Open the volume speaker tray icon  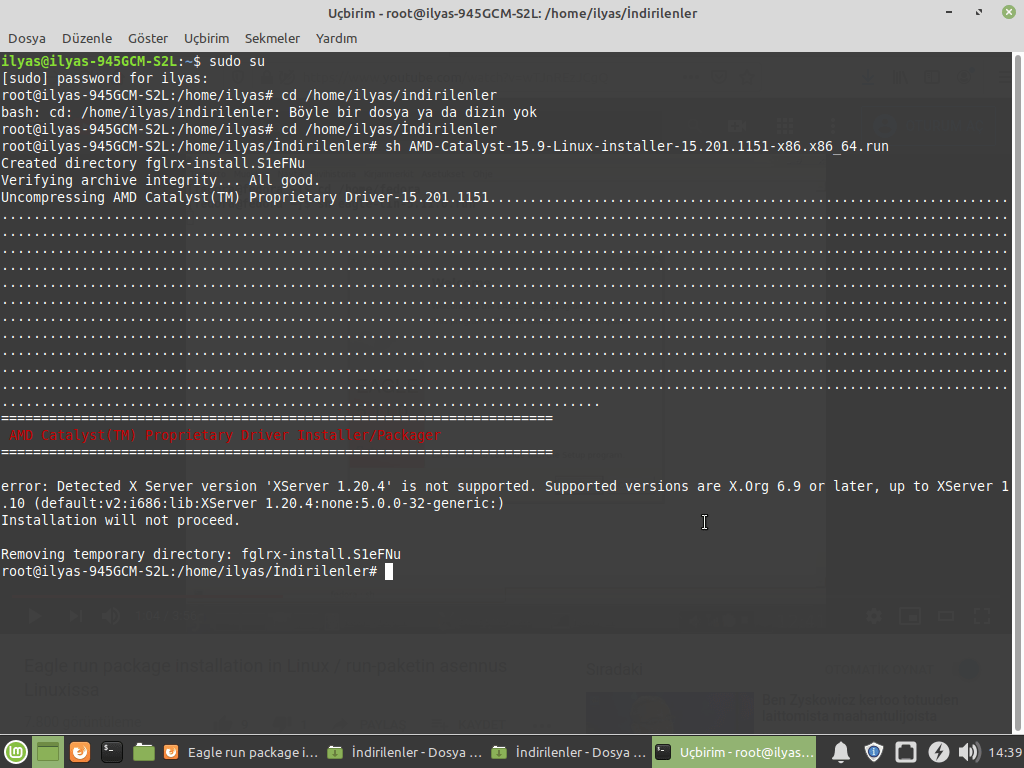coord(969,752)
